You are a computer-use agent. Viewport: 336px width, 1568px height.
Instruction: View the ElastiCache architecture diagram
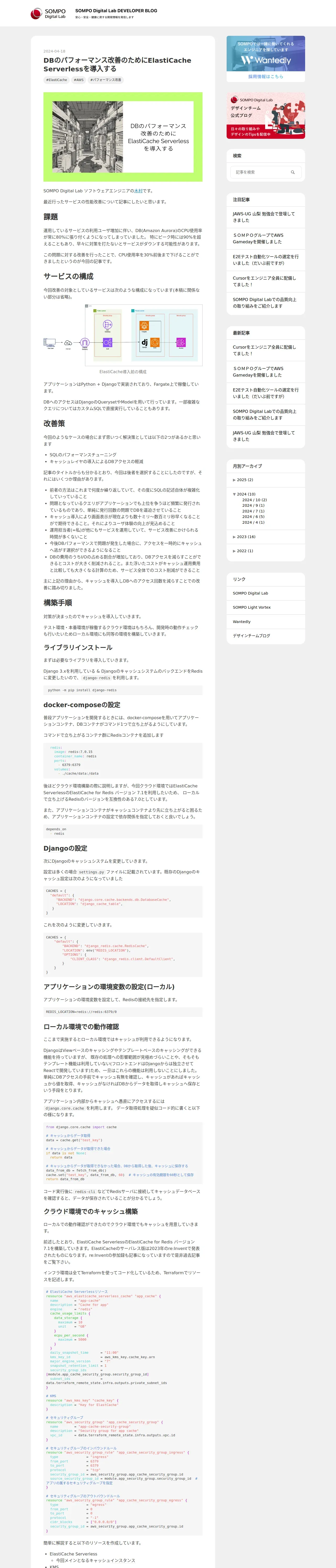coord(122,335)
